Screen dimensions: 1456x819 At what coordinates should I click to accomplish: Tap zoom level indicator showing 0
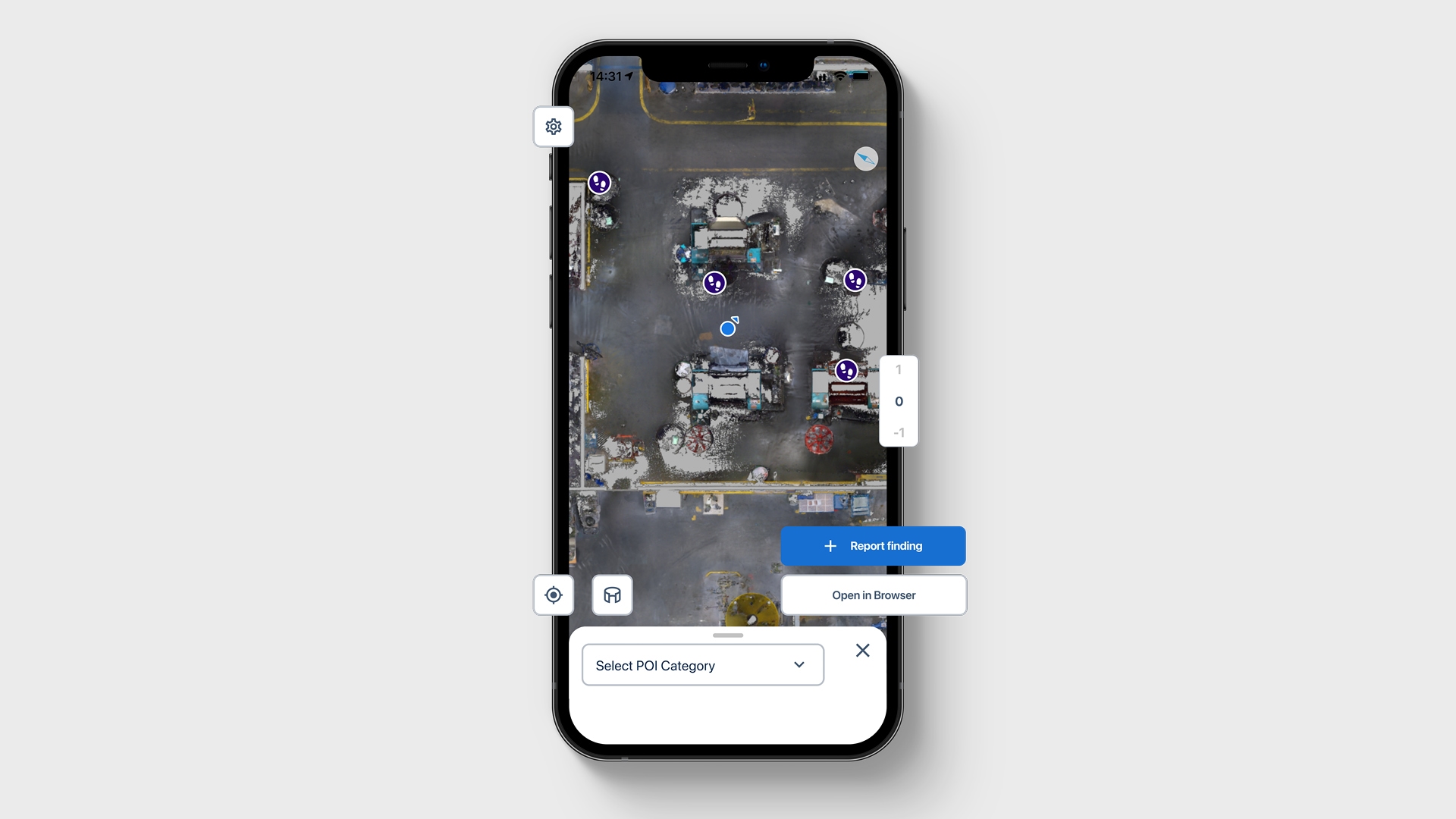click(x=897, y=400)
